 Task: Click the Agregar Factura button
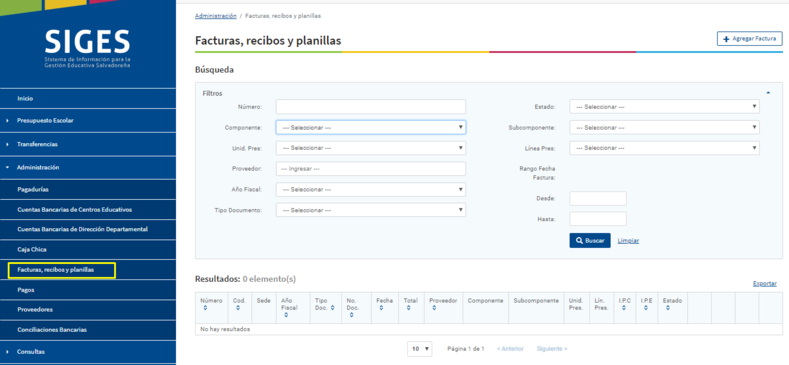[750, 39]
